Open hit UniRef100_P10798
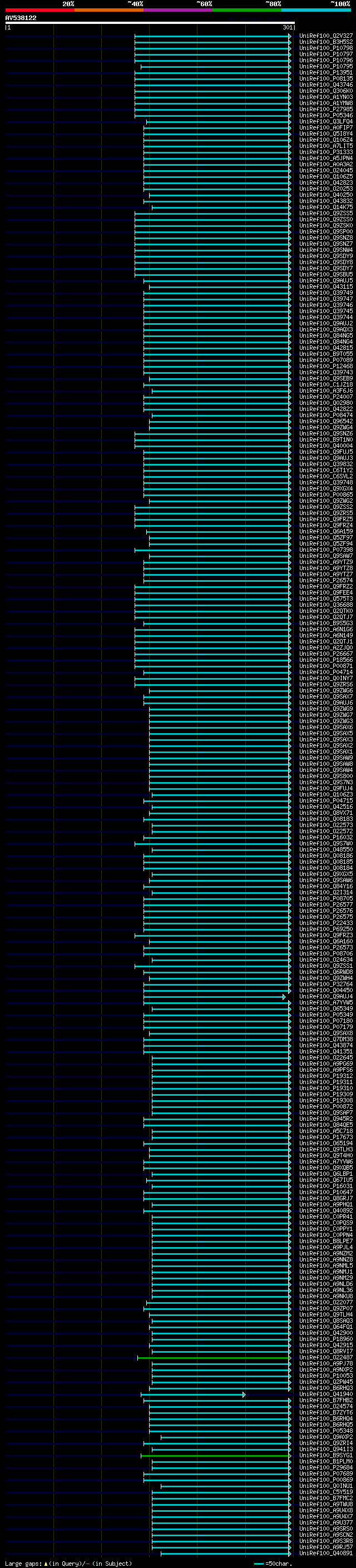Viewport: 356px width, 1568px height. [x=326, y=48]
